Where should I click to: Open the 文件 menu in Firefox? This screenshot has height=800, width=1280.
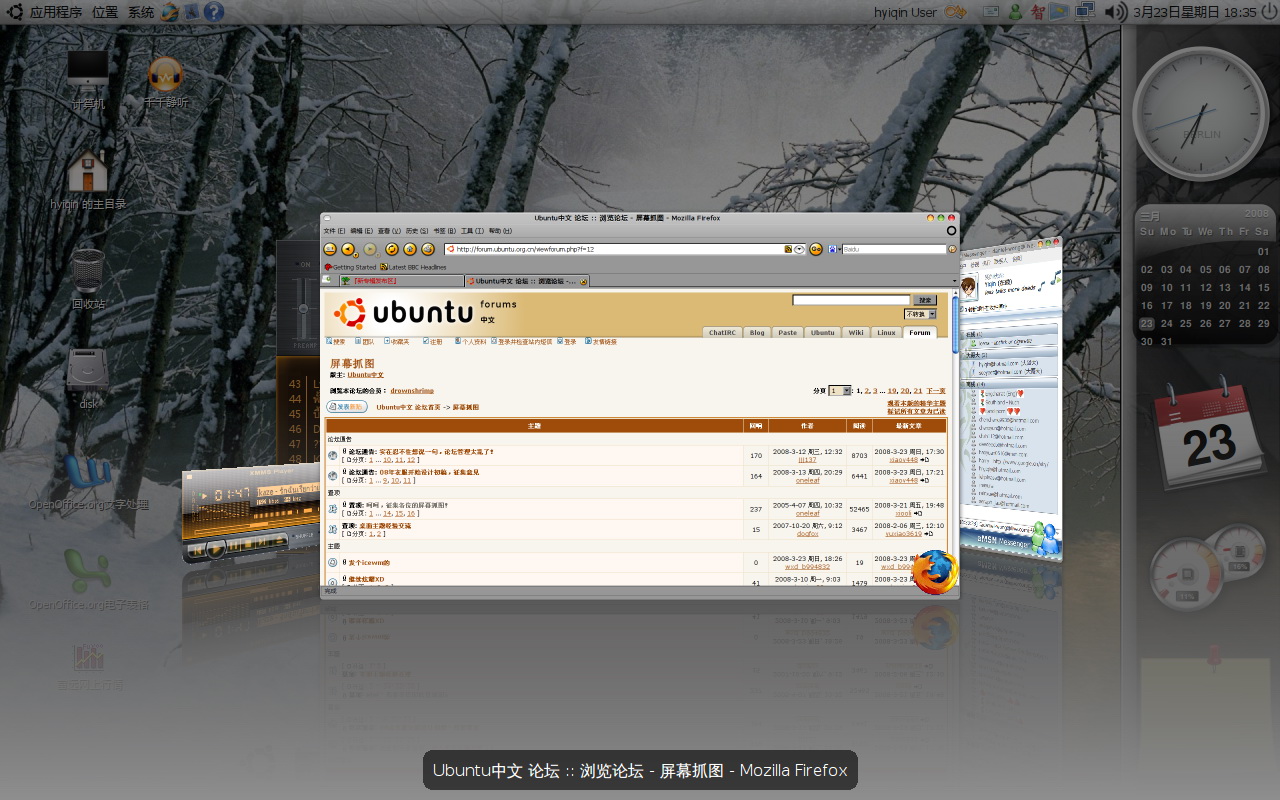coord(334,231)
